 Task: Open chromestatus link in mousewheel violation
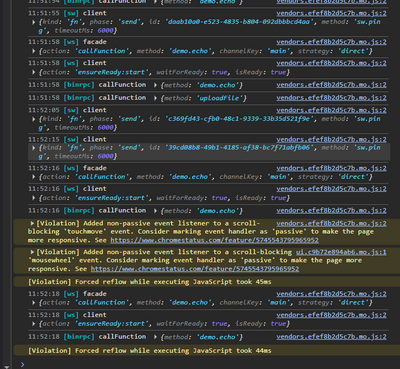click(x=195, y=269)
